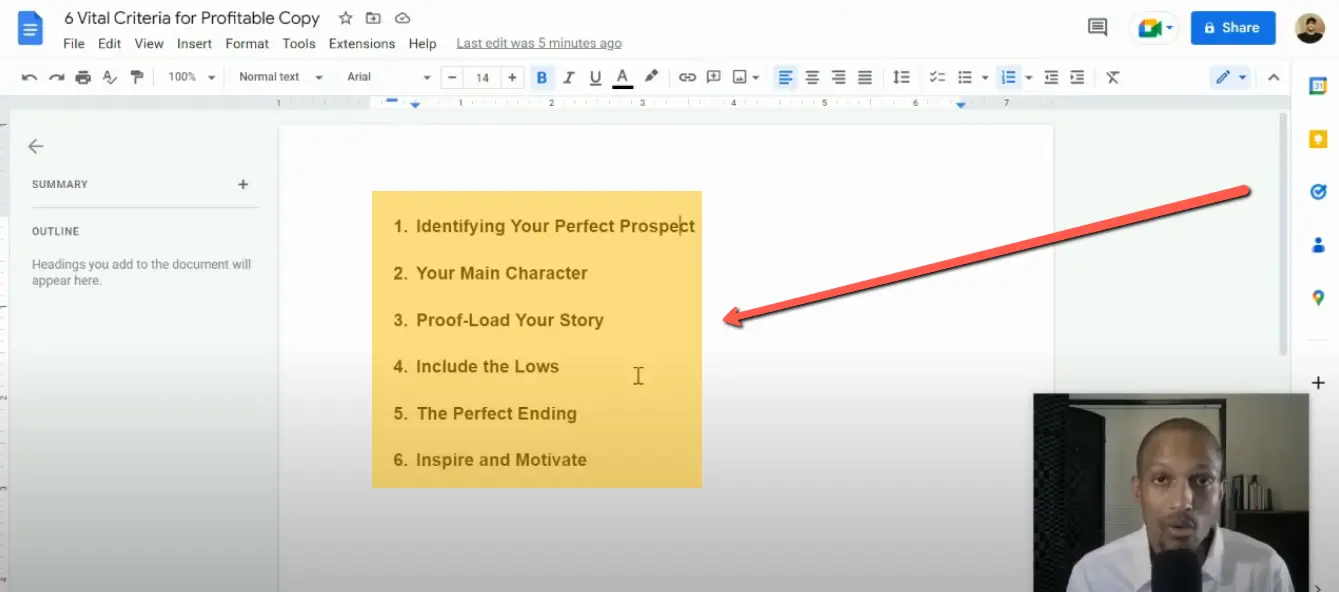Open Google Keep from the side panel
Image resolution: width=1339 pixels, height=592 pixels.
(x=1318, y=140)
